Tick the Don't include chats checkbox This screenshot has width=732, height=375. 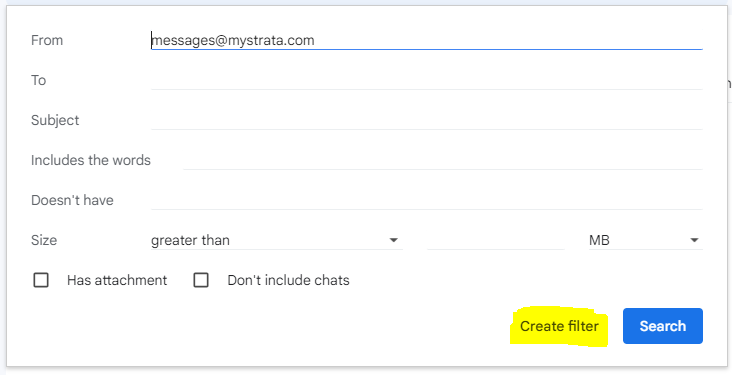coord(201,280)
